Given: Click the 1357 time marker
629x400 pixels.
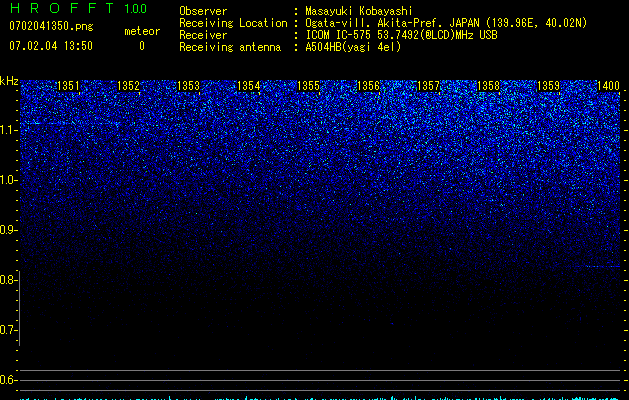Looking at the screenshot, I should [428, 86].
